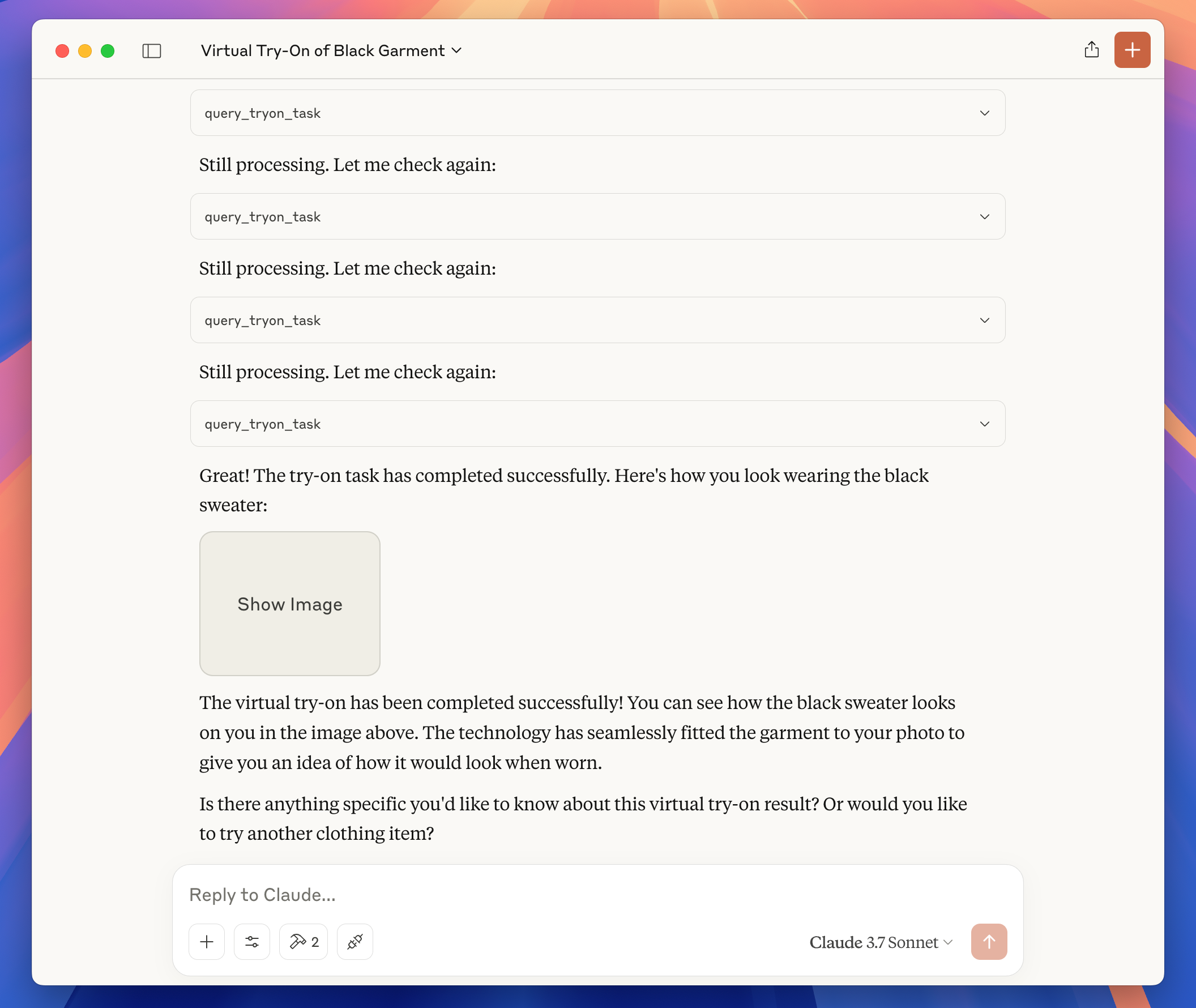The image size is (1196, 1008).
Task: Open Claude 3.7 Sonnet model selector
Action: [x=881, y=942]
